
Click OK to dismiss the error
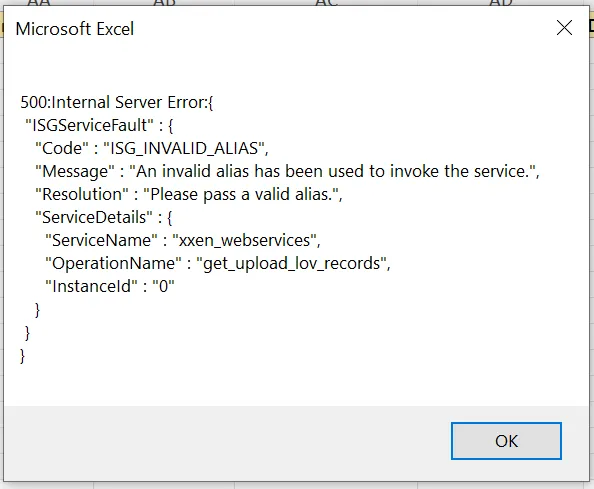(x=506, y=441)
